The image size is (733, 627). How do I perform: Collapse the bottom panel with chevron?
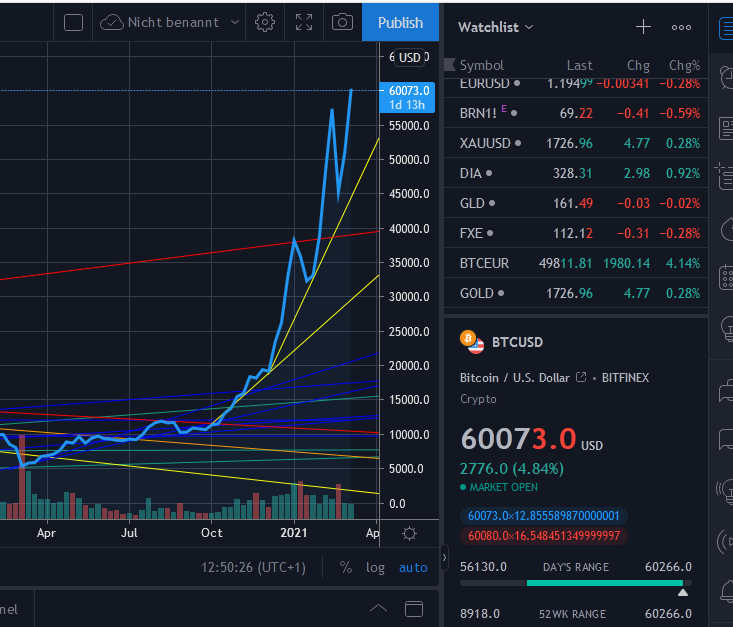[378, 608]
